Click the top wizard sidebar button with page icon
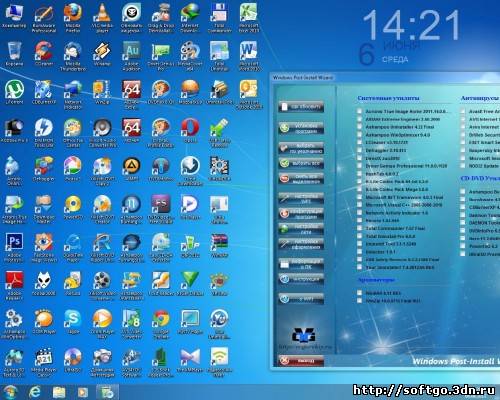This screenshot has width=500, height=400. (301, 107)
